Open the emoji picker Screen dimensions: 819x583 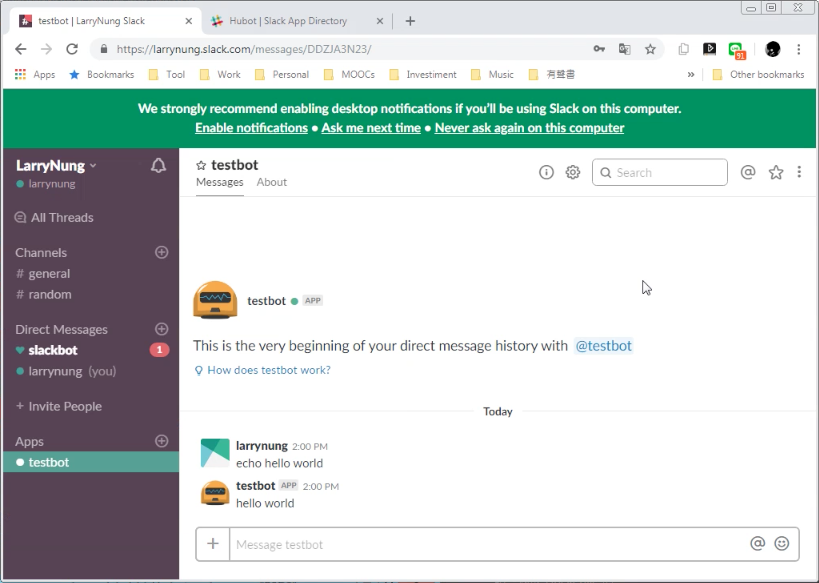click(x=782, y=544)
